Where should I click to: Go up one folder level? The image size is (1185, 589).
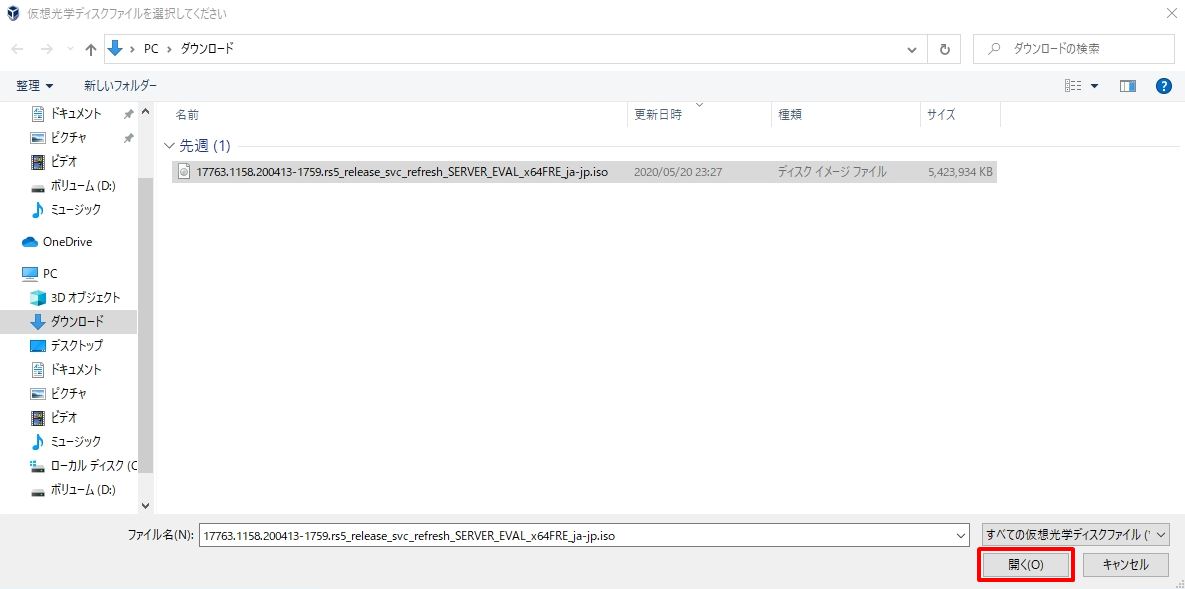point(91,49)
